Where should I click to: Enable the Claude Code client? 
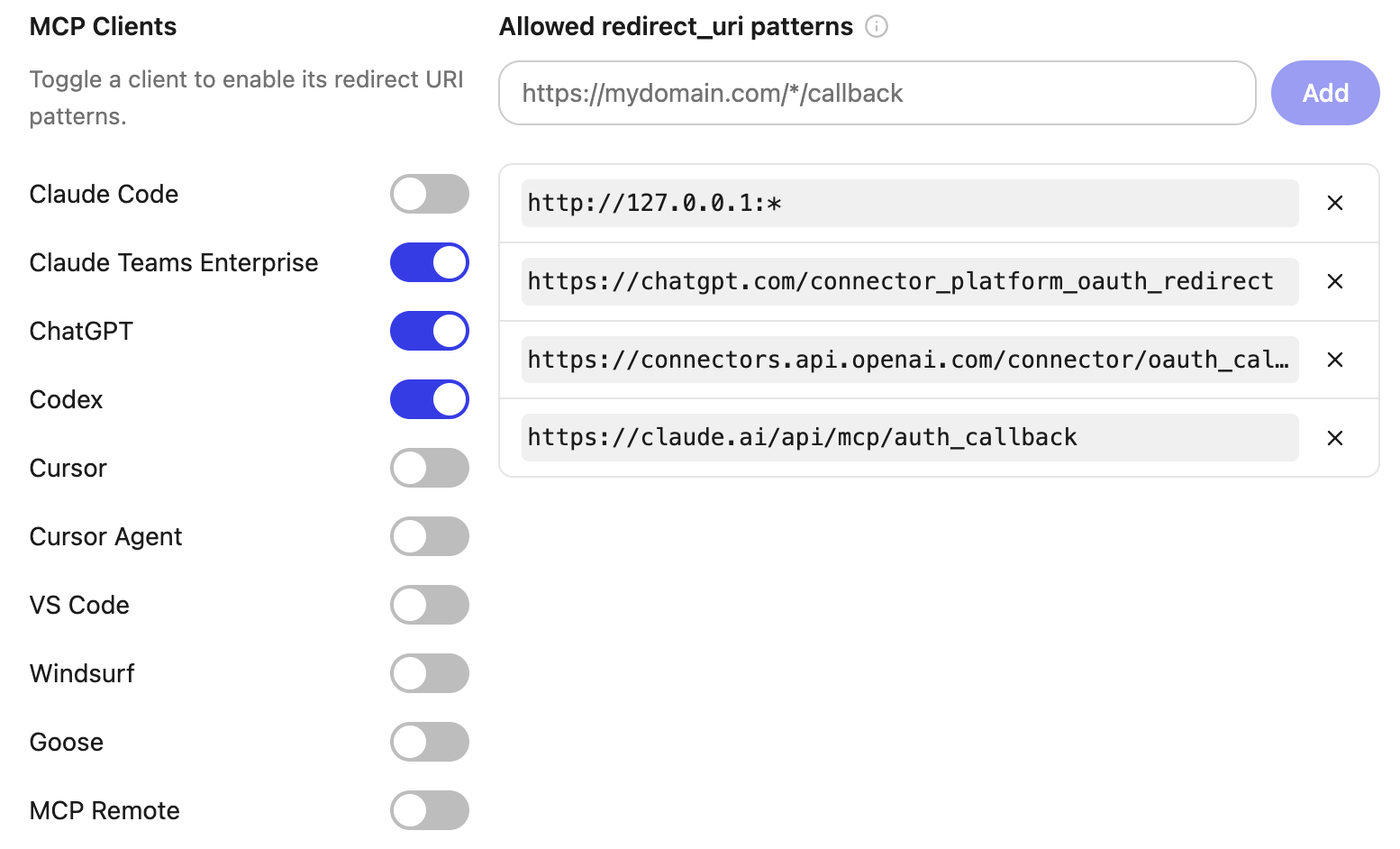click(x=430, y=194)
